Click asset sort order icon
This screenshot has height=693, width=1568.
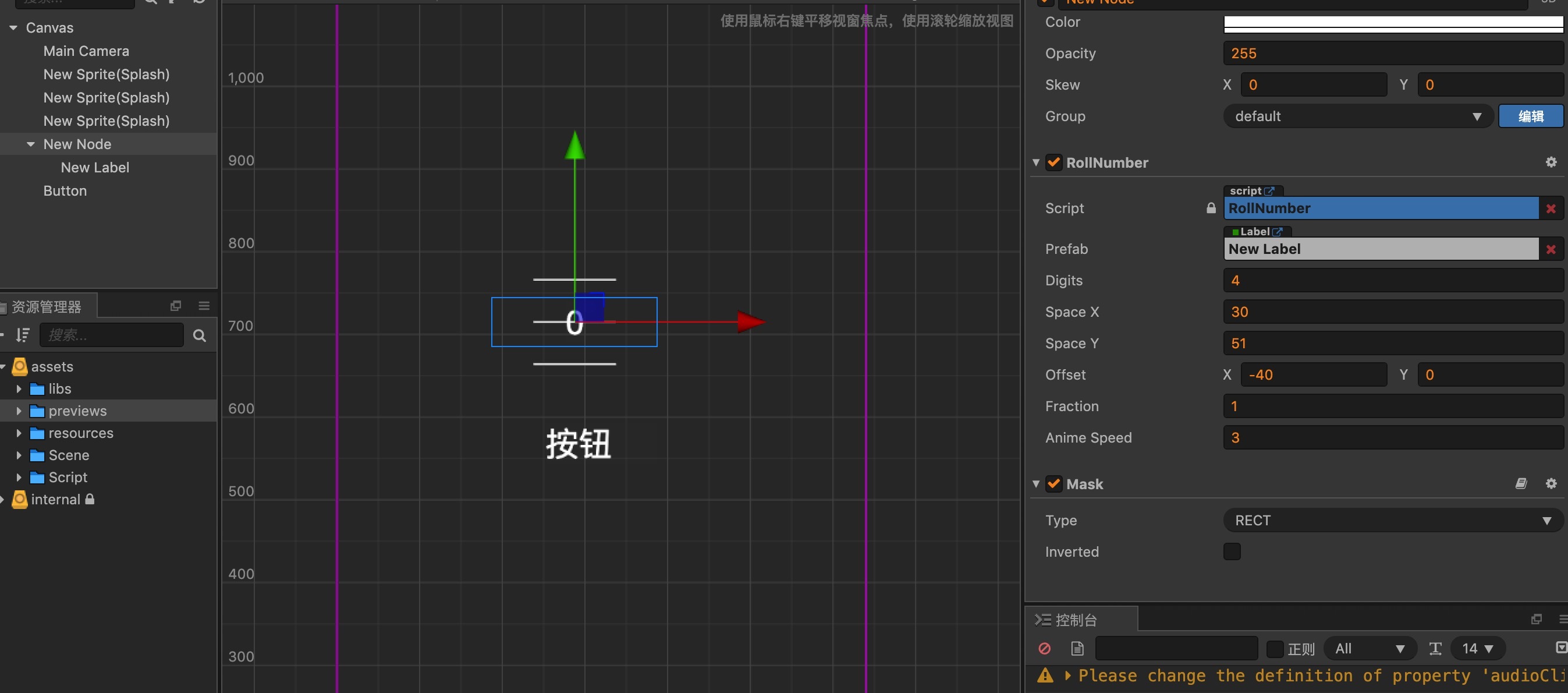pos(23,335)
